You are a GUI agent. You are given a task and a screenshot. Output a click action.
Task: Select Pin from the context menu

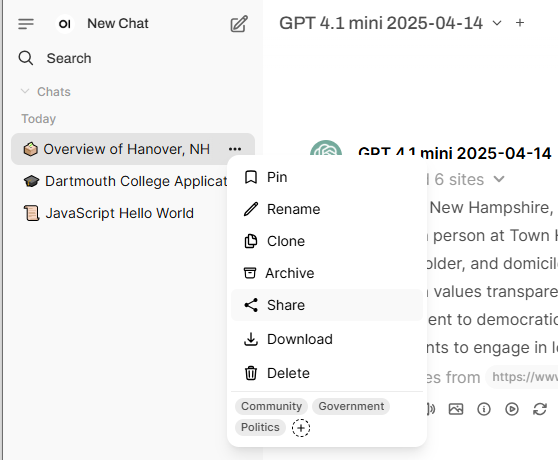tap(327, 177)
